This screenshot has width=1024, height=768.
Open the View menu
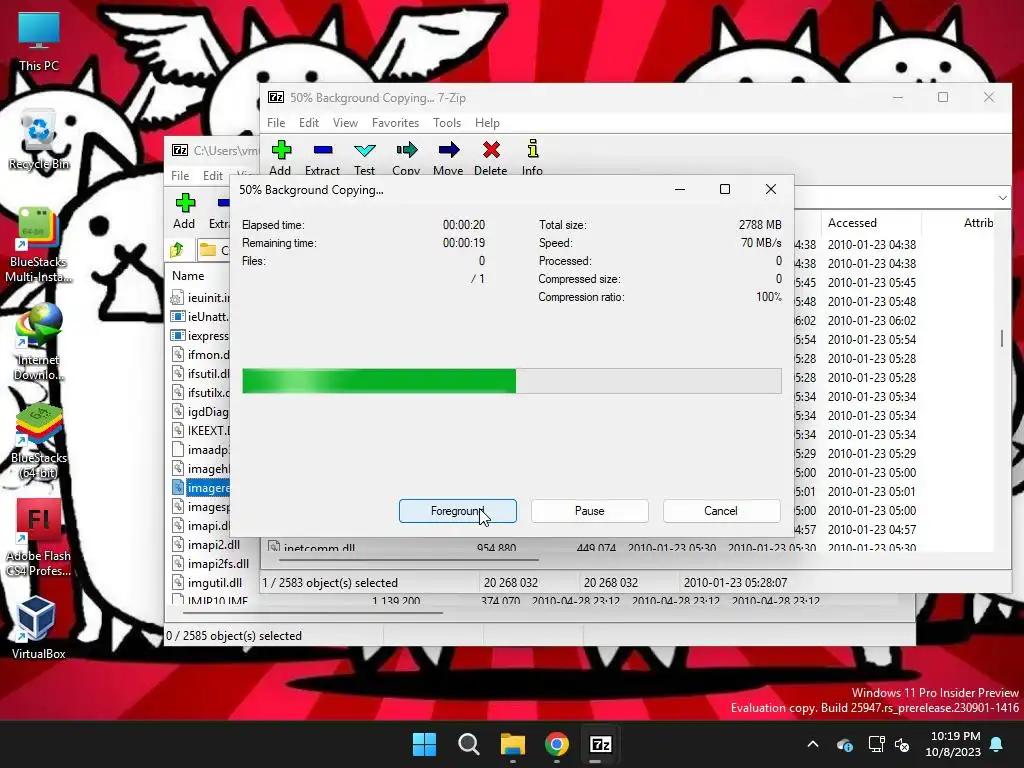click(345, 123)
